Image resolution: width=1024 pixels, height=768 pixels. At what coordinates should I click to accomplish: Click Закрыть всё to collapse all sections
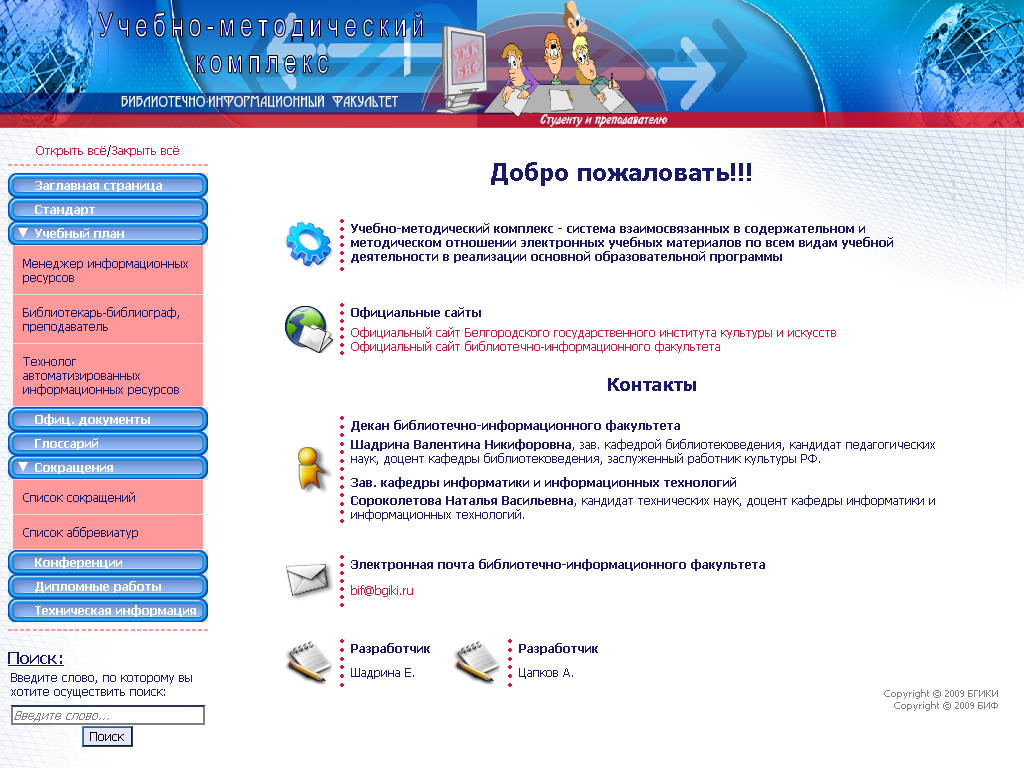tap(145, 151)
